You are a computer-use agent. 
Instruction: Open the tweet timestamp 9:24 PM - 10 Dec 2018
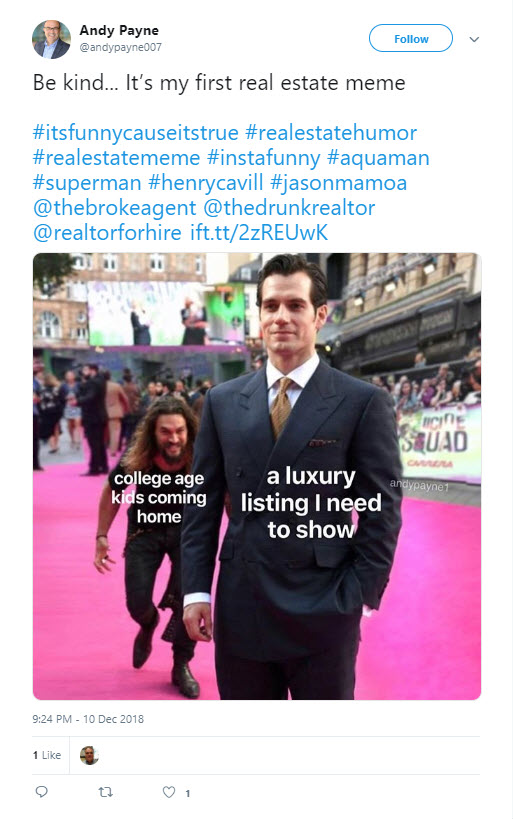(88, 719)
